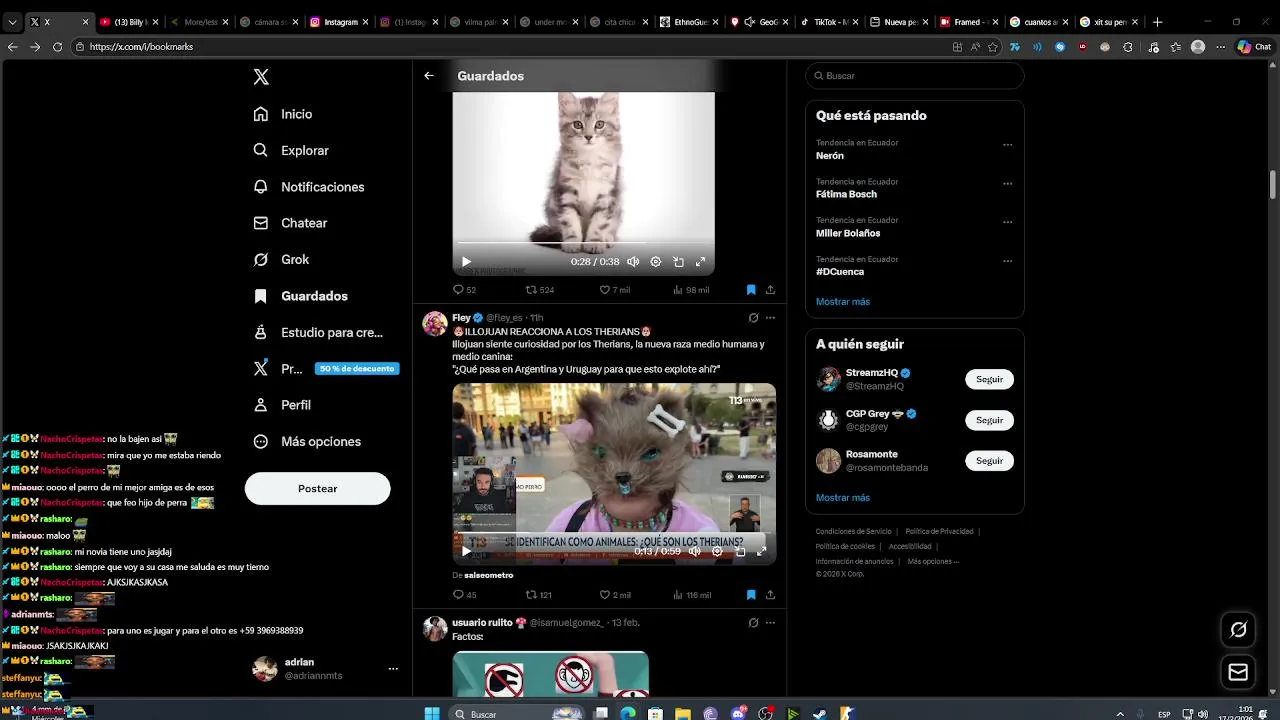Expand Más opciones menu
Image resolution: width=1280 pixels, height=720 pixels.
(x=307, y=441)
